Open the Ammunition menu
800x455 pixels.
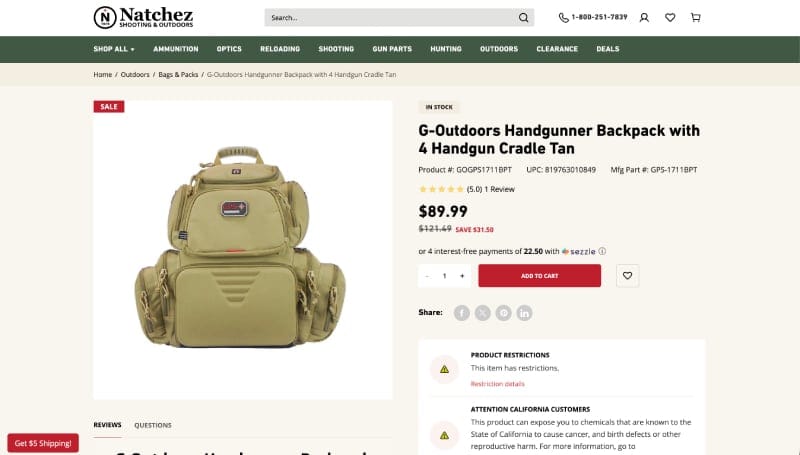[176, 49]
